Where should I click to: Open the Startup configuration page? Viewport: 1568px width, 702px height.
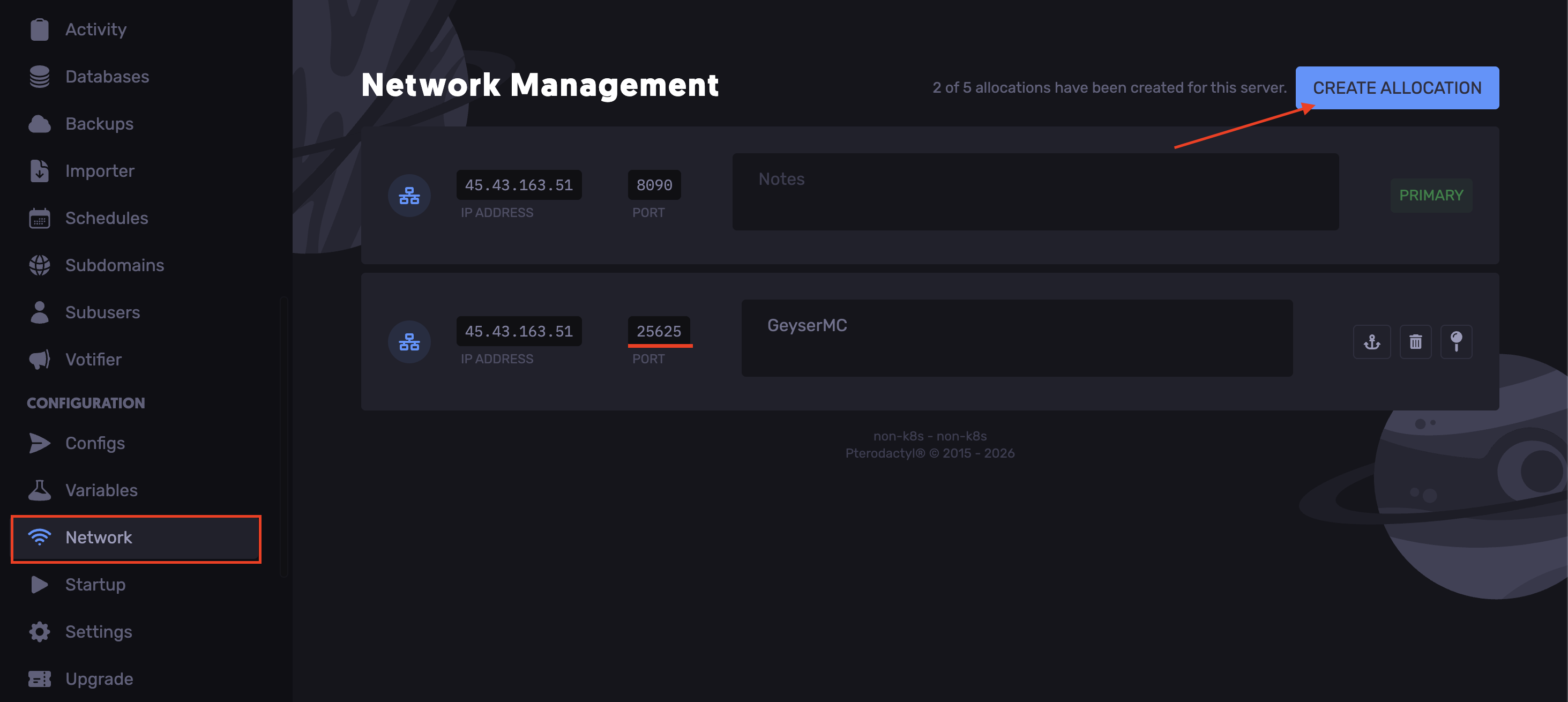pyautogui.click(x=95, y=585)
